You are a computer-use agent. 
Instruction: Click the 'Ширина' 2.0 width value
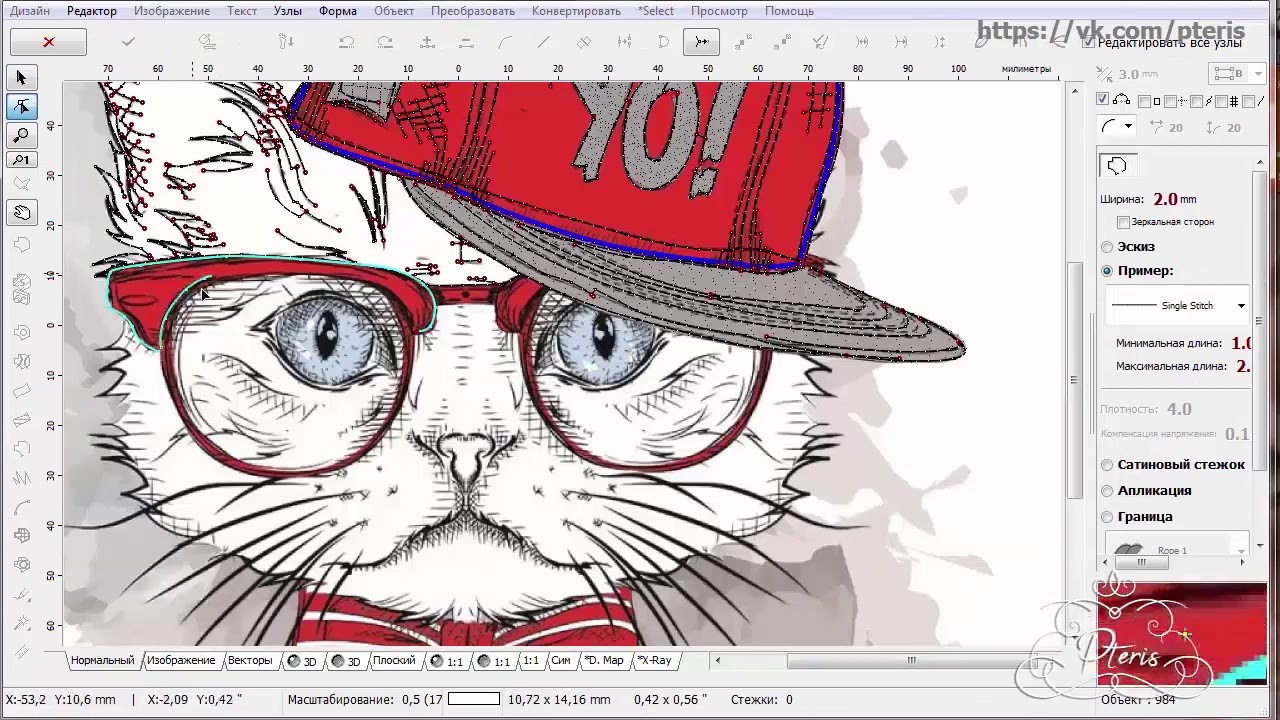[1165, 199]
